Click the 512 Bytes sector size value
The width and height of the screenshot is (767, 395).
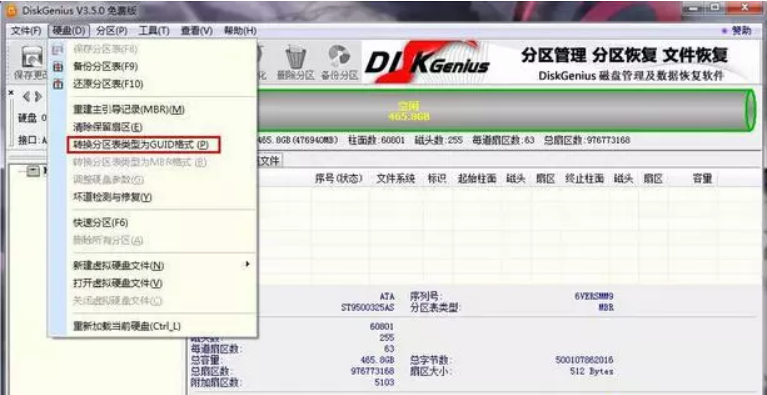pyautogui.click(x=591, y=372)
